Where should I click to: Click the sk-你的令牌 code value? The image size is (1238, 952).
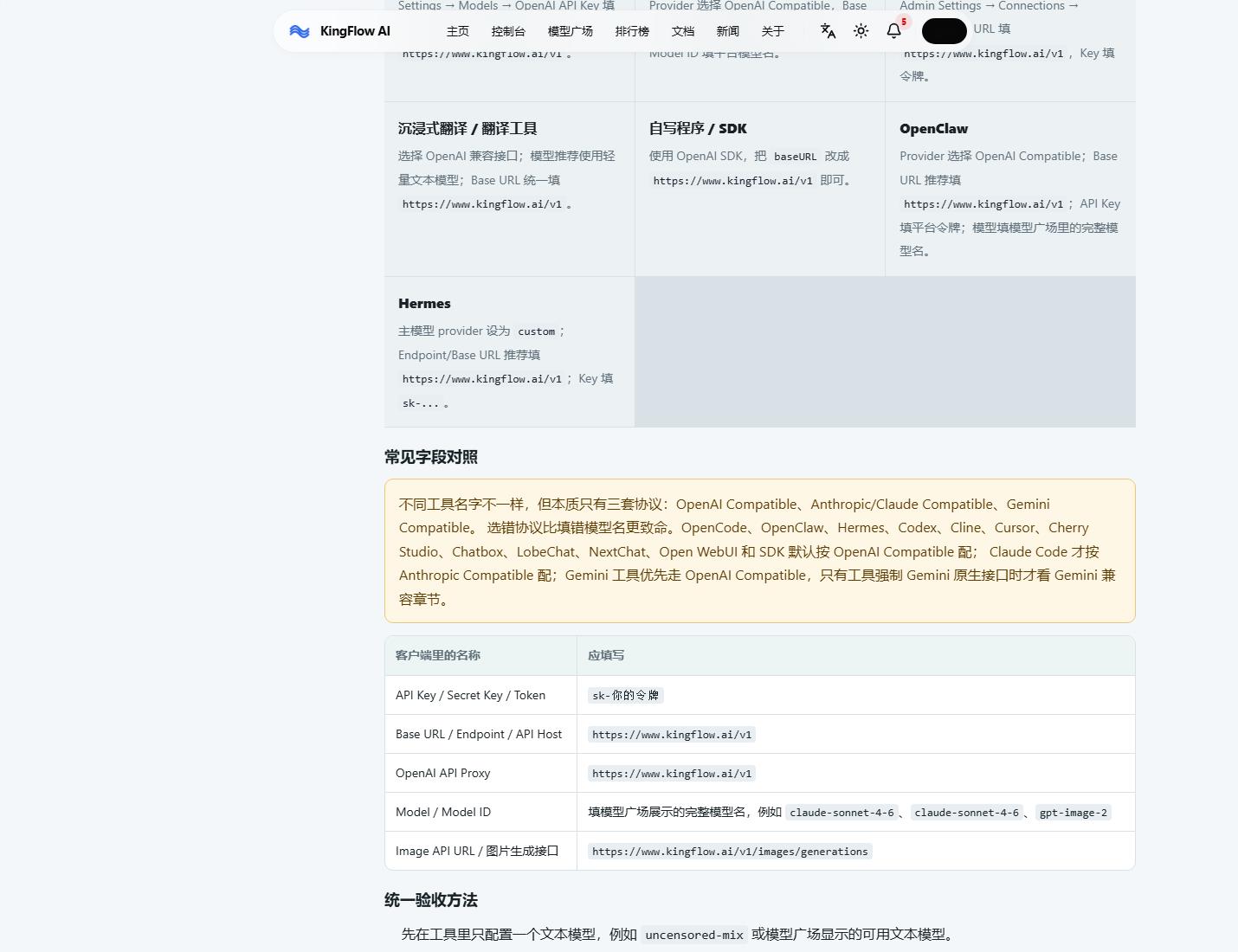click(x=626, y=695)
